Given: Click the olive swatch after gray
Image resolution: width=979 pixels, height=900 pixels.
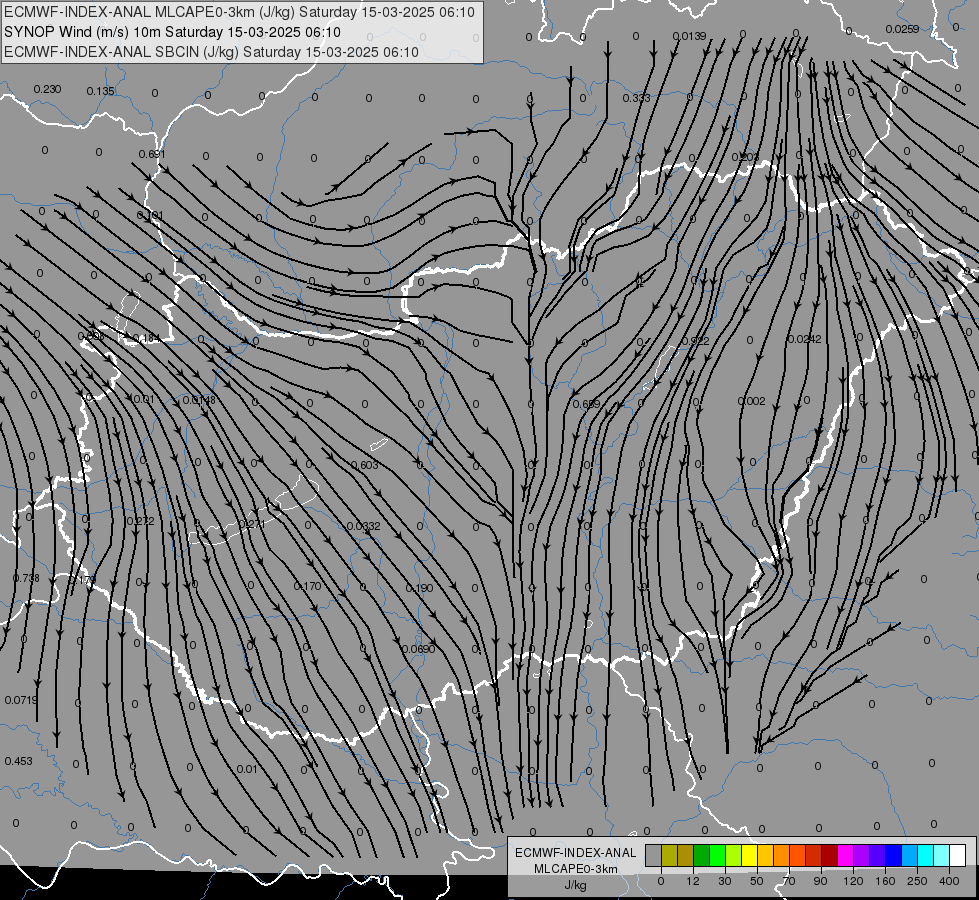Looking at the screenshot, I should [x=669, y=856].
